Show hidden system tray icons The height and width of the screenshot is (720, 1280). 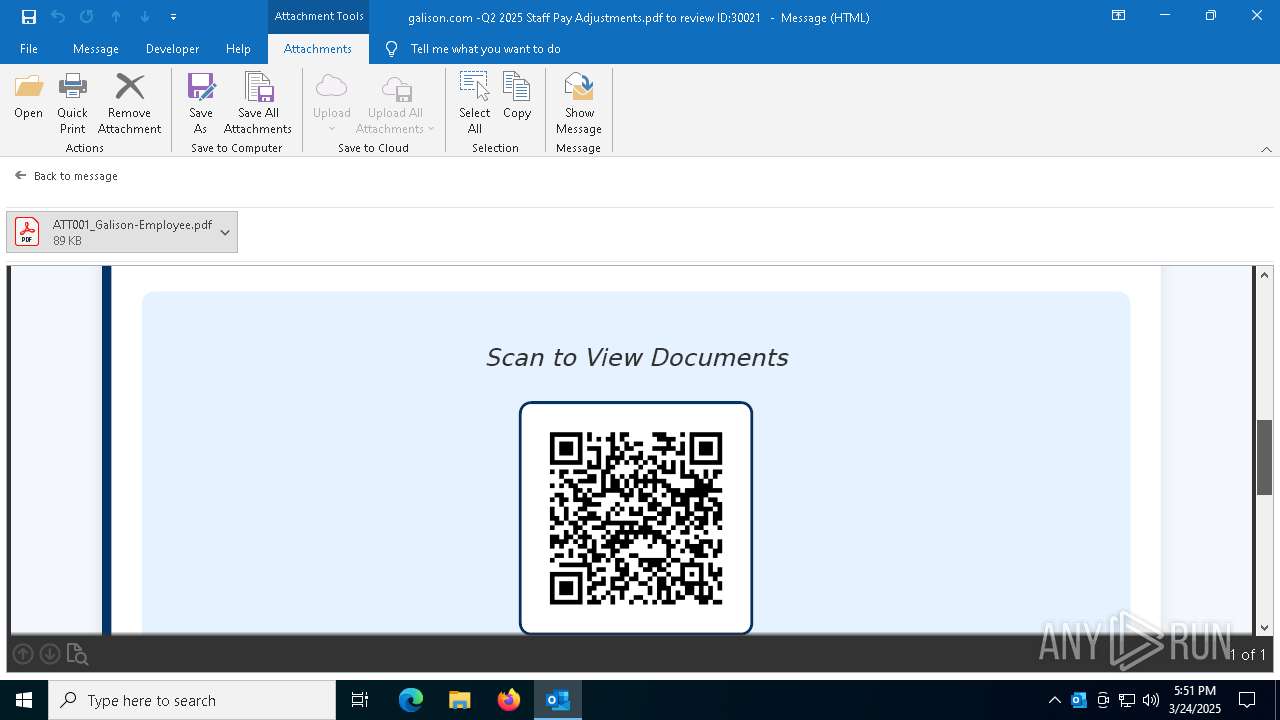(1054, 700)
